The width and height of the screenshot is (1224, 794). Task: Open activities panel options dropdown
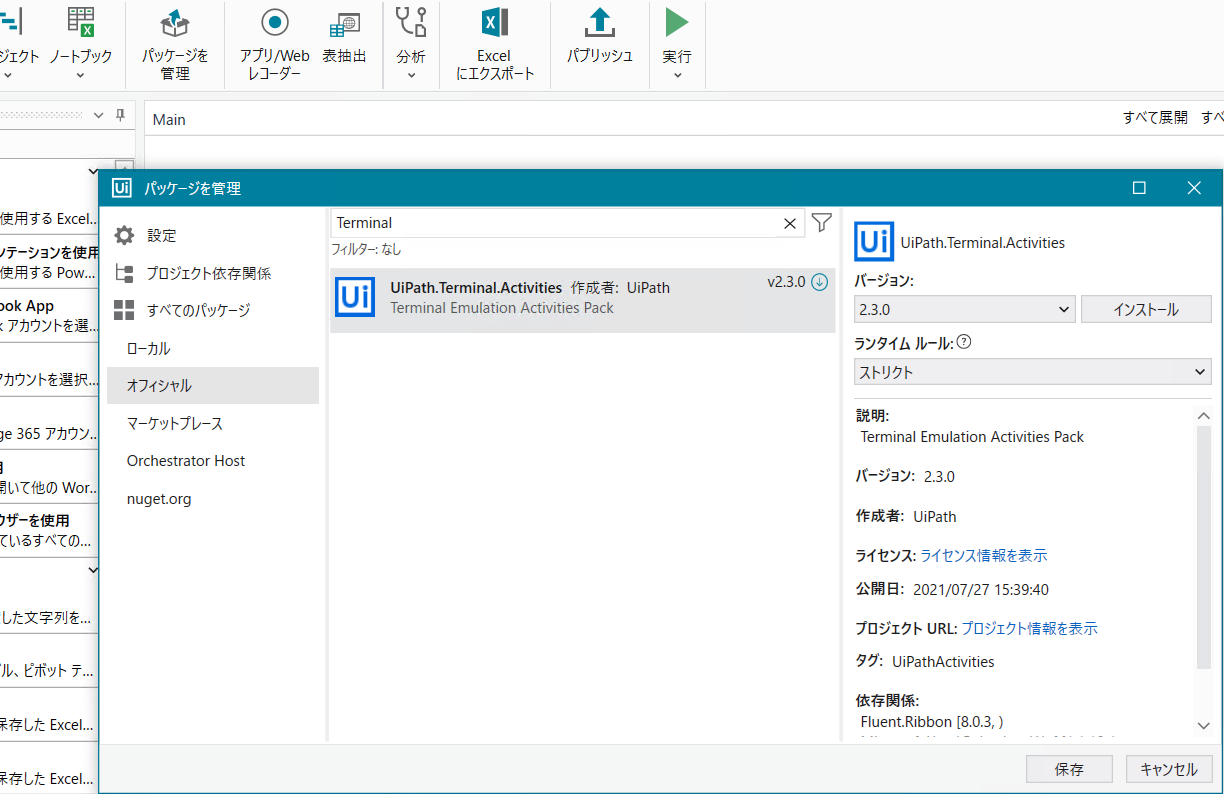(98, 115)
